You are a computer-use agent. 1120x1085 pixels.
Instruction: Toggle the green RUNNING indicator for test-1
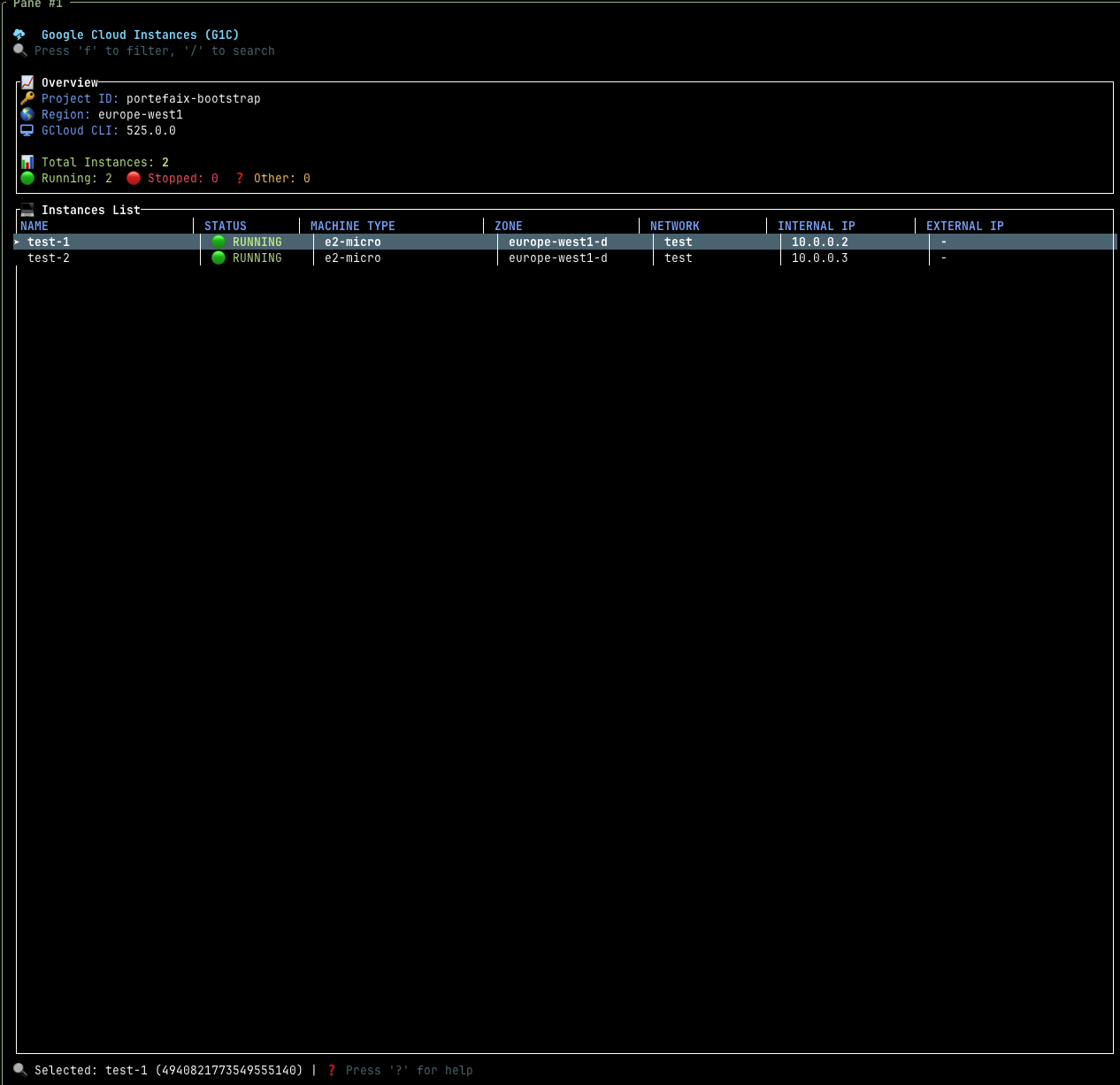[219, 242]
